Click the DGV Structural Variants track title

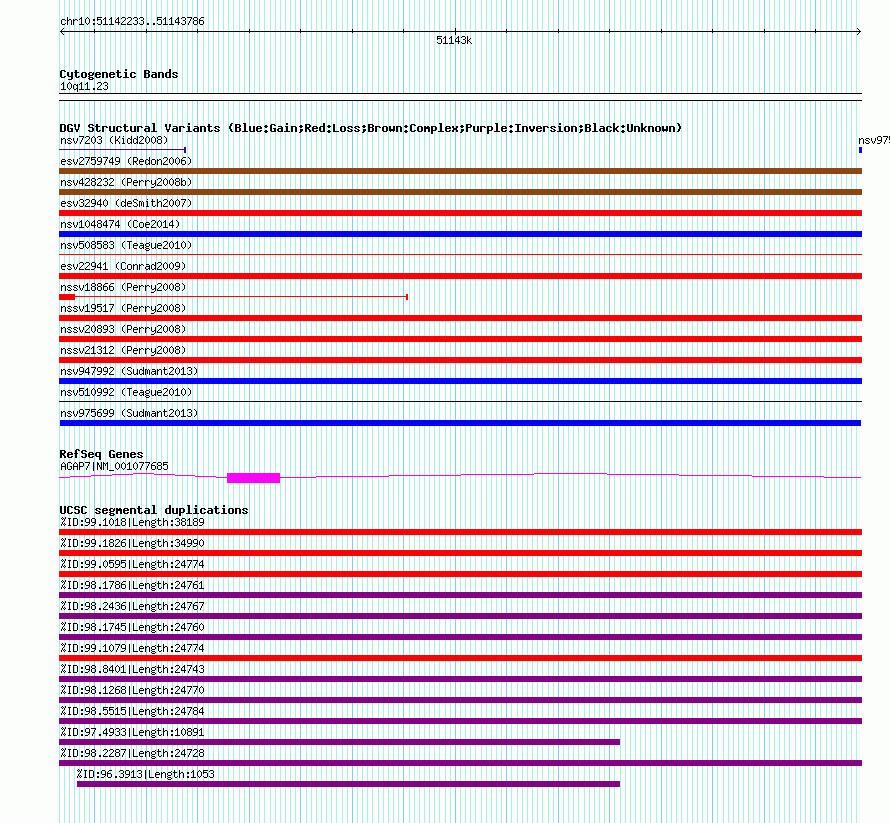370,128
